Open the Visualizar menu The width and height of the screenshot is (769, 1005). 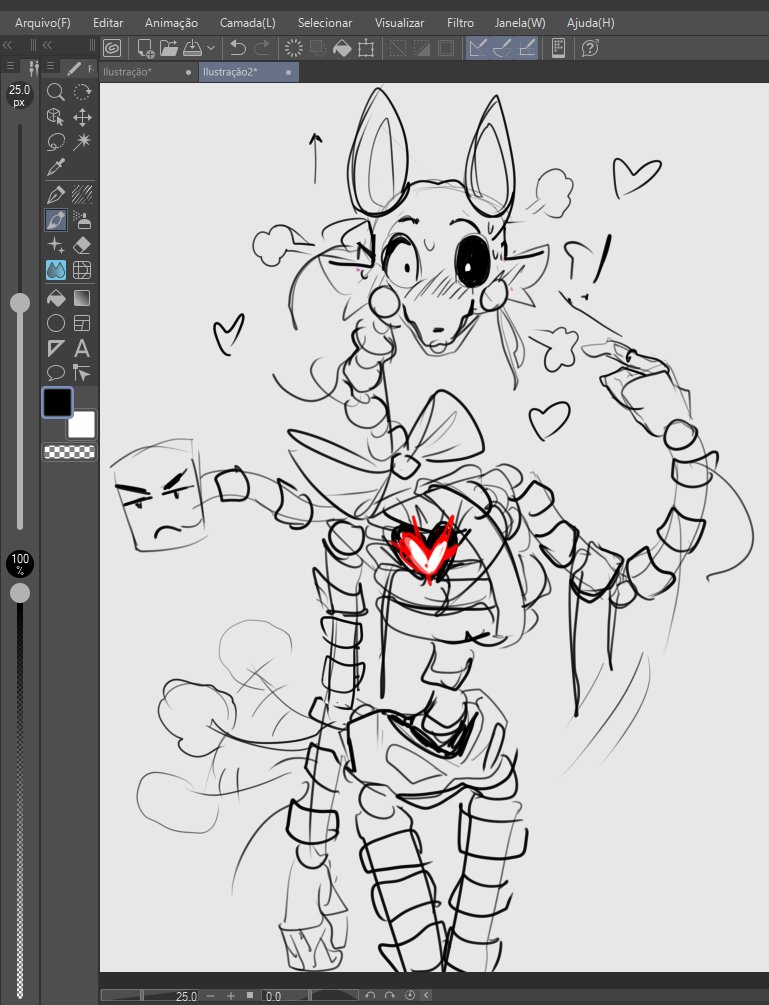(x=399, y=22)
